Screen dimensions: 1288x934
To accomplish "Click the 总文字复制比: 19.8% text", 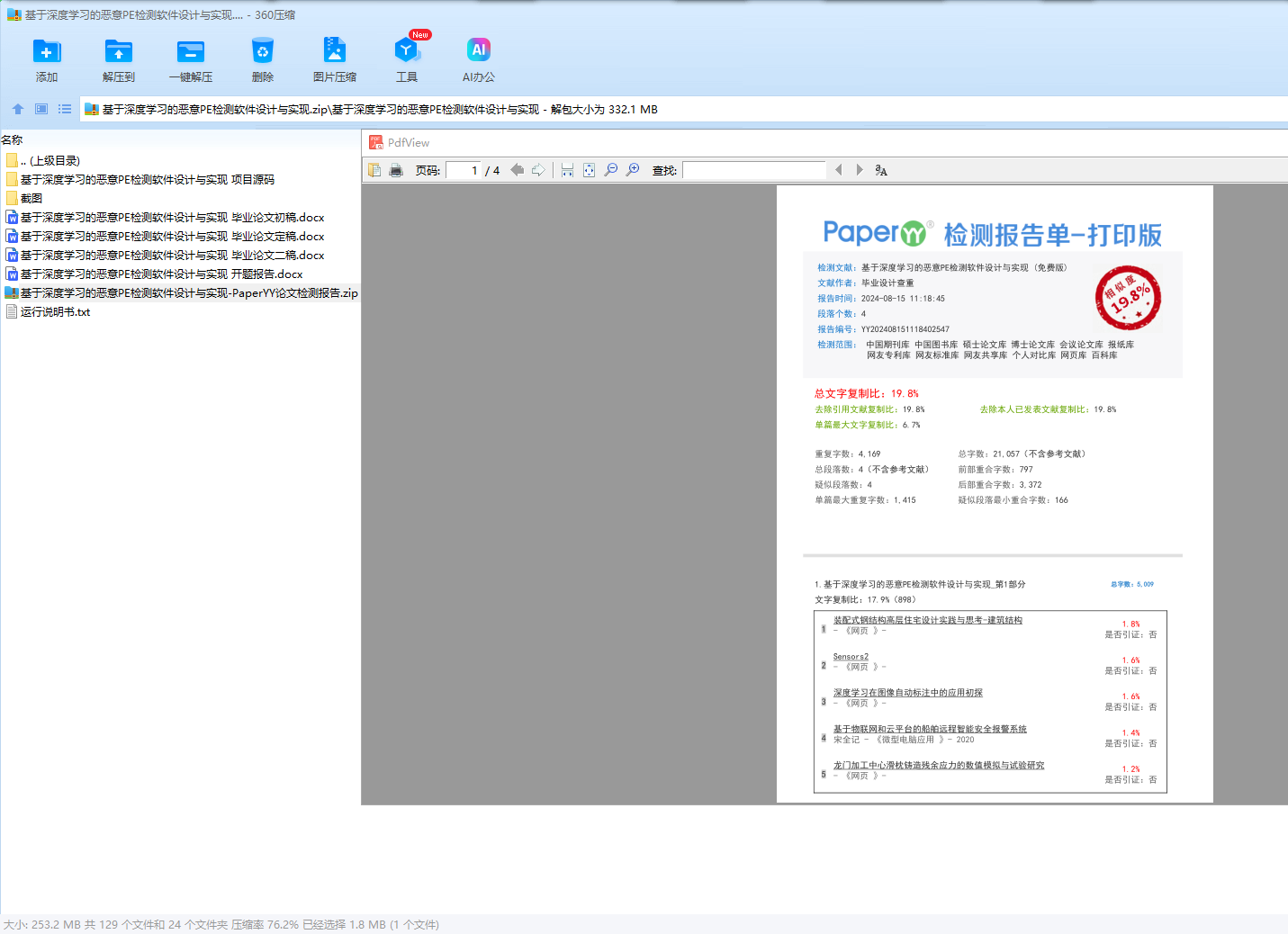I will [x=867, y=393].
